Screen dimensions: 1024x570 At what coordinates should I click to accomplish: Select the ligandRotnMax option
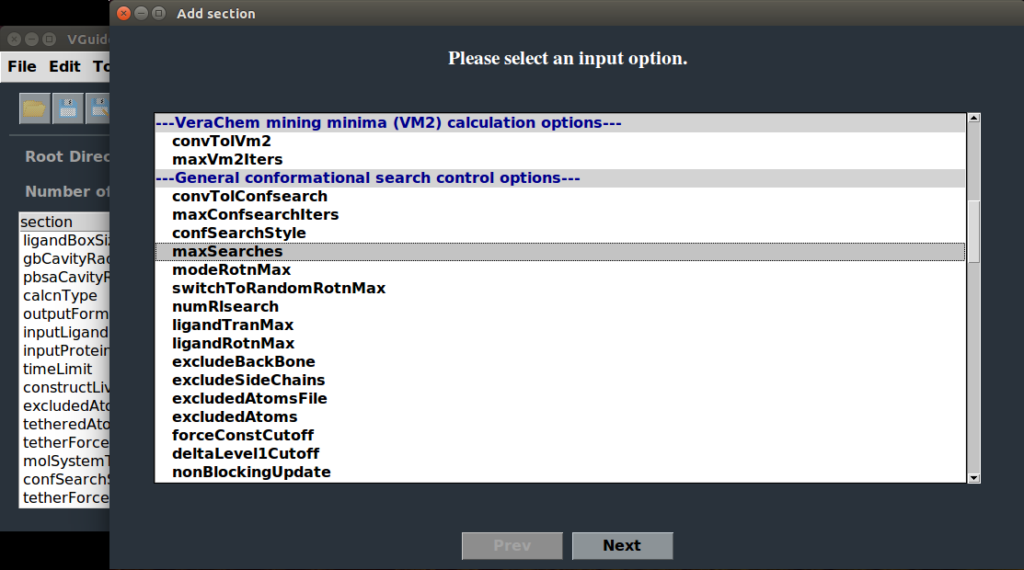point(560,343)
